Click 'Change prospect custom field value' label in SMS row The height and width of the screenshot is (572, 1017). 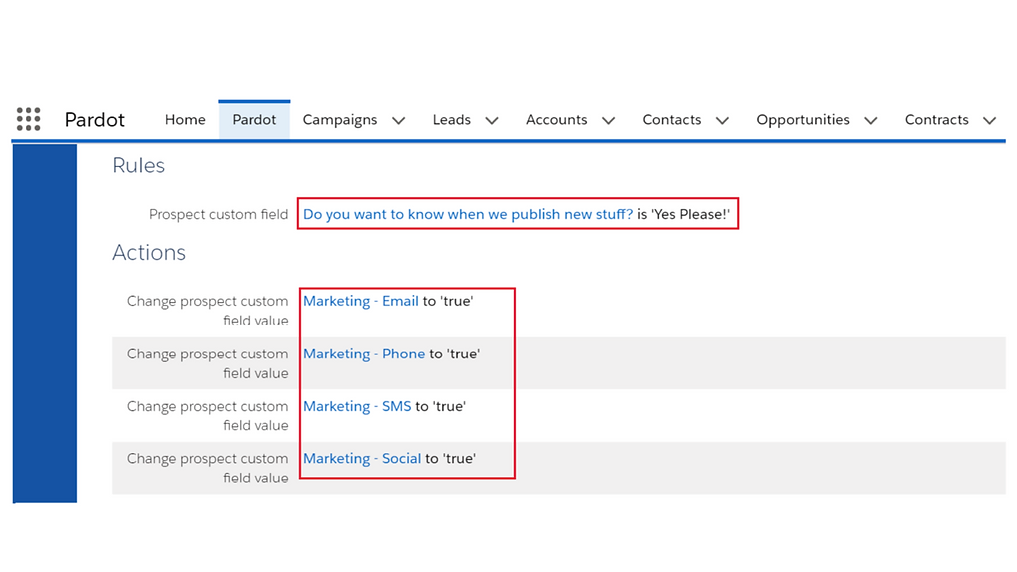point(208,416)
